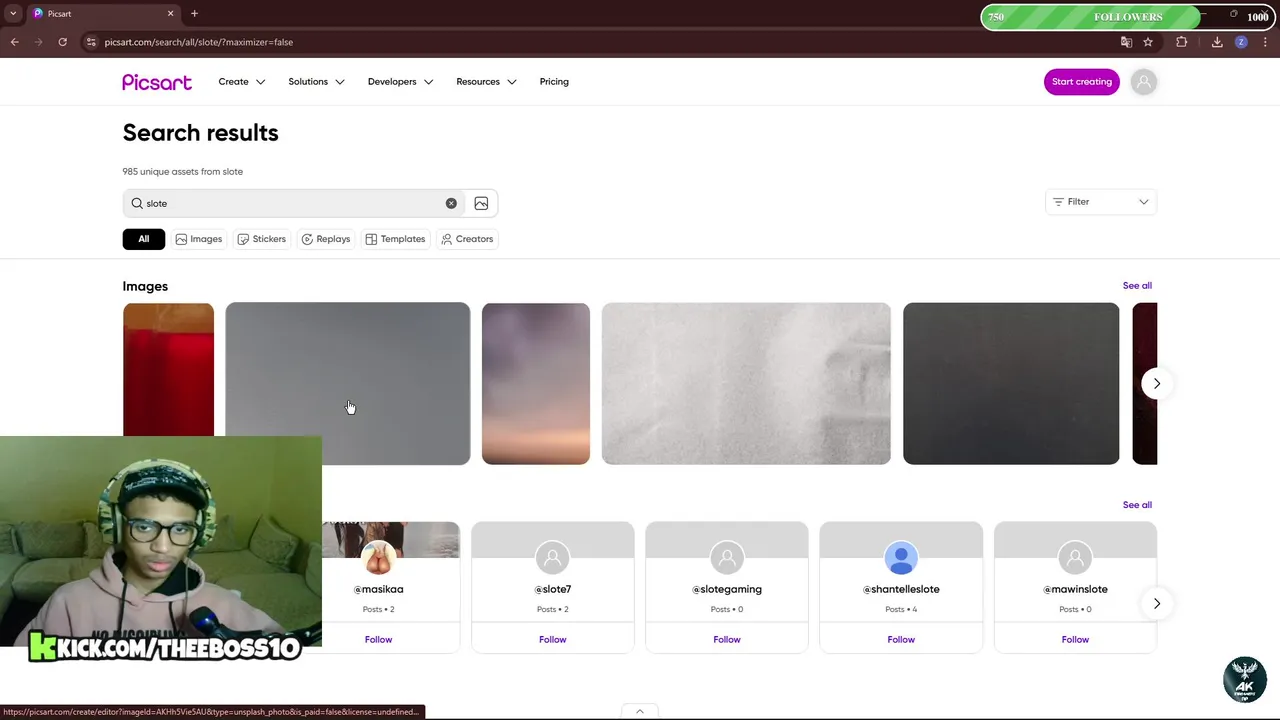Follow the @masikaa creator

tap(379, 639)
